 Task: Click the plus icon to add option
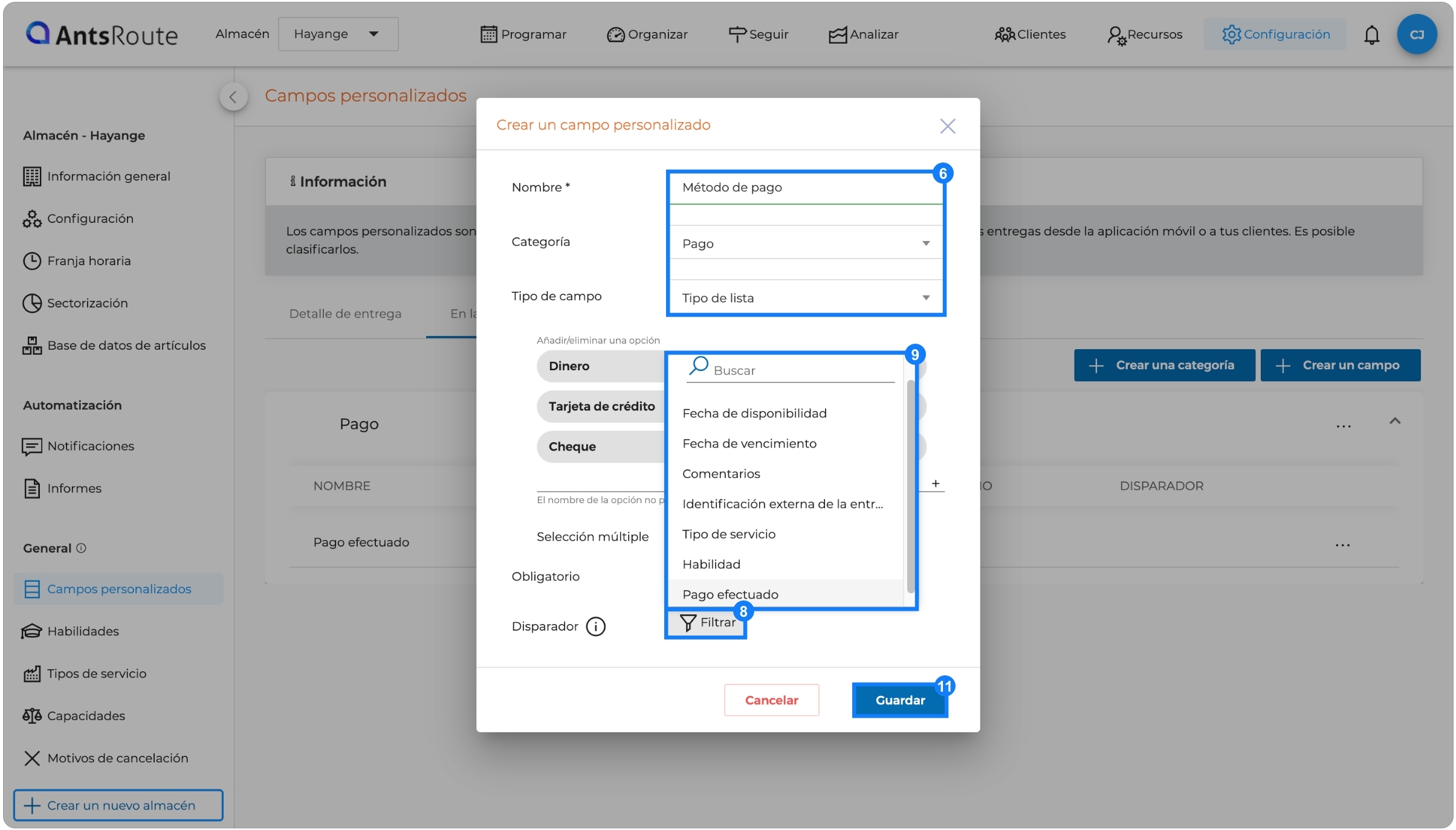935,484
